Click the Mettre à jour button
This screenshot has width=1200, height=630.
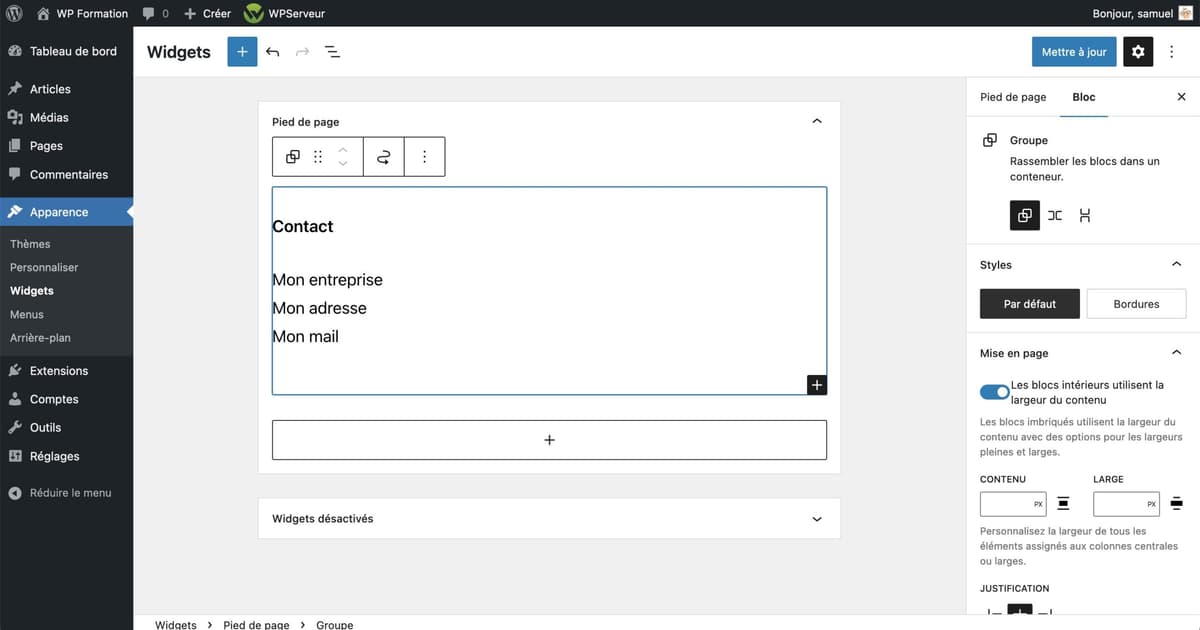(x=1073, y=51)
